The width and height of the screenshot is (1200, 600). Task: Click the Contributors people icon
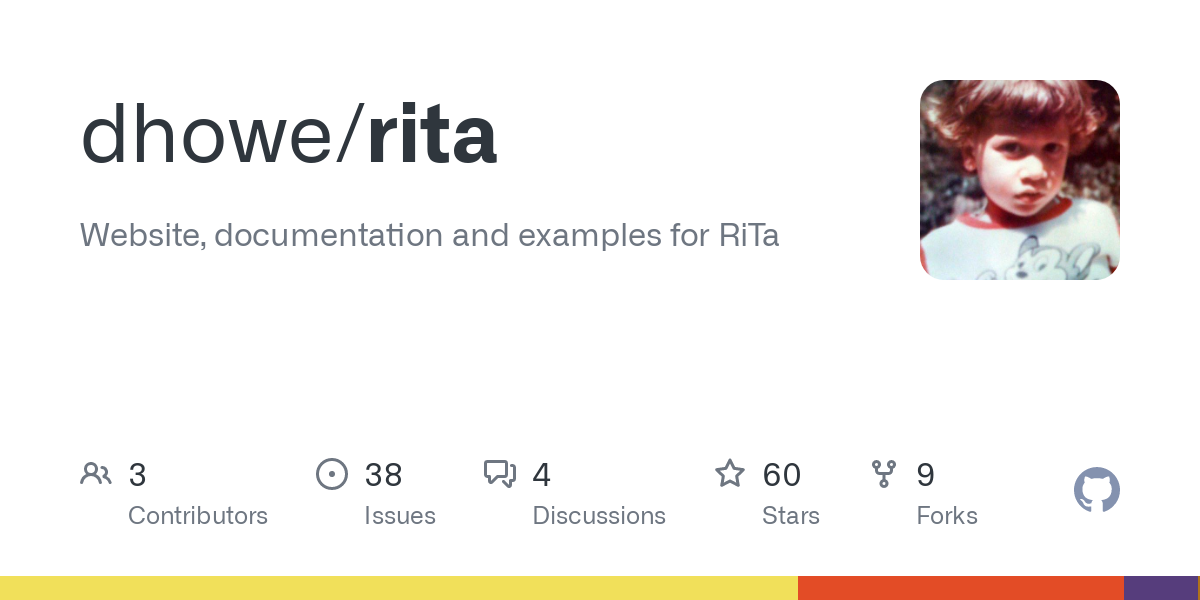(96, 474)
